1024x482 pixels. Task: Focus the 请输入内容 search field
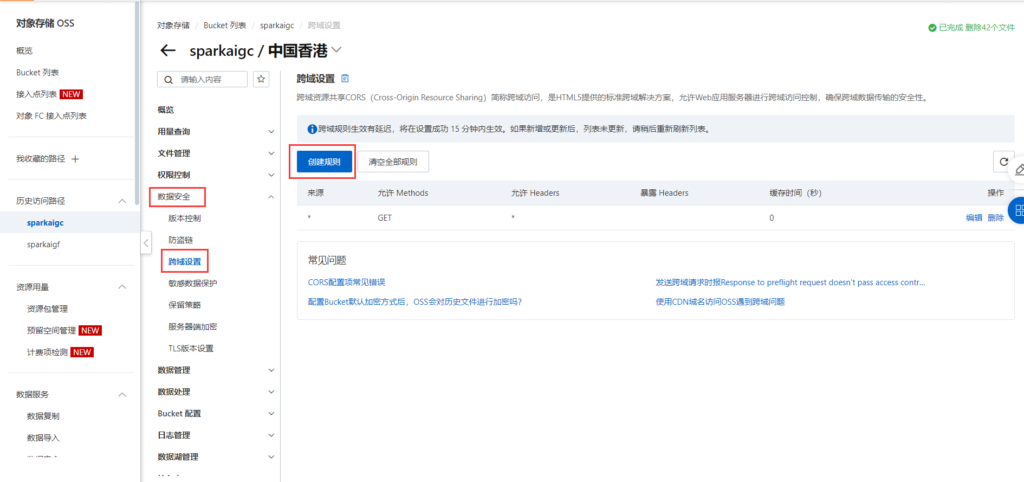coord(203,79)
